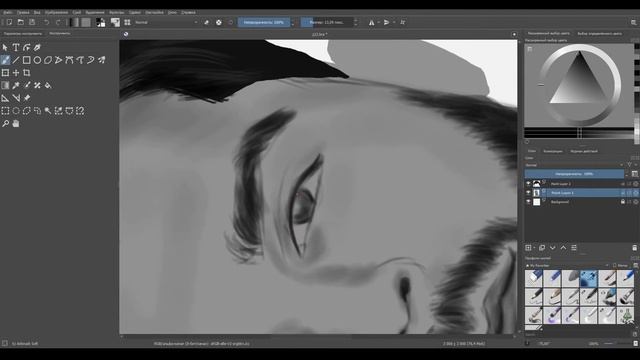Select the Rectangle shape tool
The height and width of the screenshot is (360, 640).
click(x=27, y=60)
